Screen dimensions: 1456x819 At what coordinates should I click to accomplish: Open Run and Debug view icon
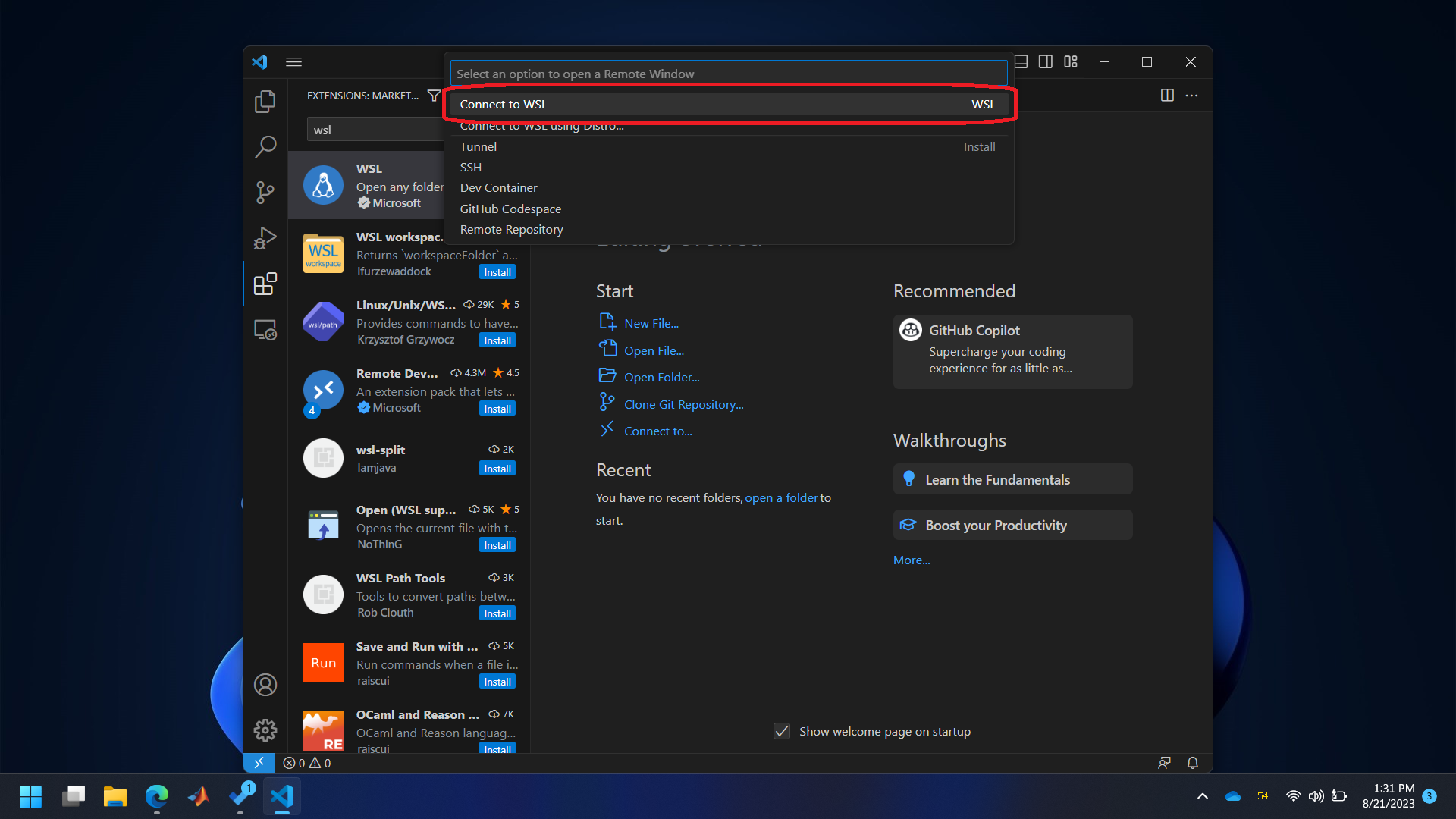265,238
